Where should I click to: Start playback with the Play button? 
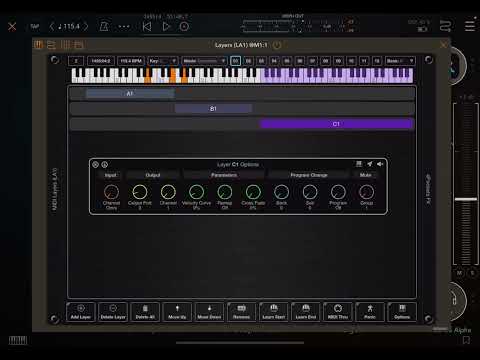pyautogui.click(x=166, y=26)
